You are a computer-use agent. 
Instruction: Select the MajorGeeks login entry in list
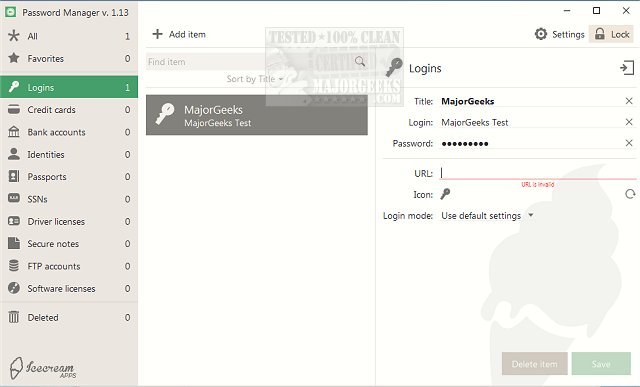click(x=257, y=115)
